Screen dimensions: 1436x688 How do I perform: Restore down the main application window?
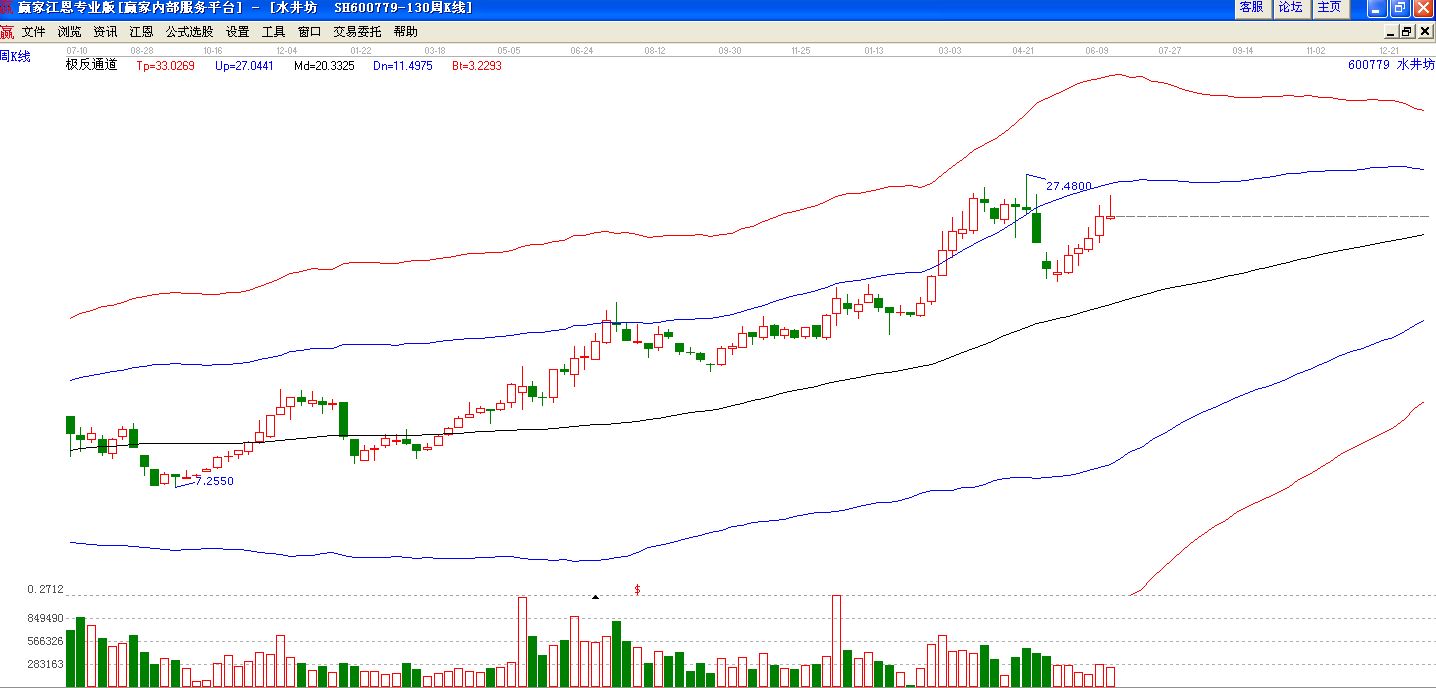[1399, 8]
